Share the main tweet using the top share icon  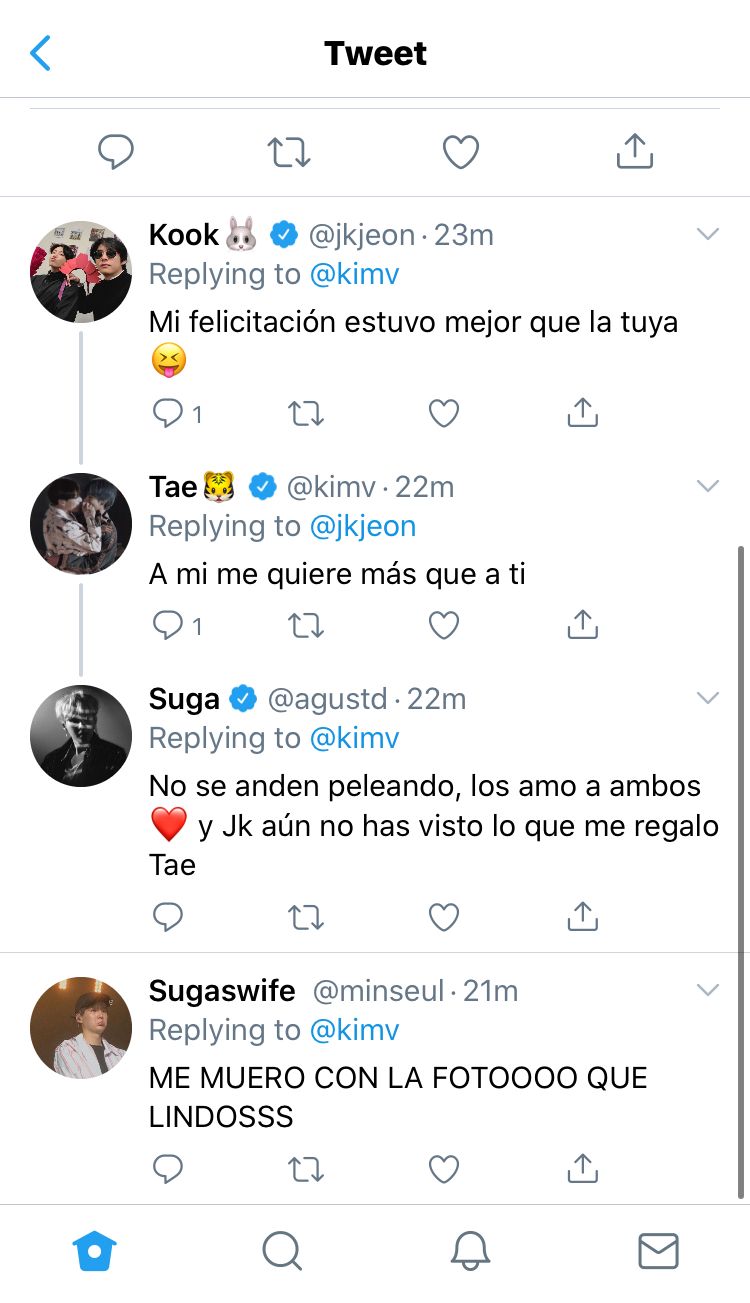(634, 152)
